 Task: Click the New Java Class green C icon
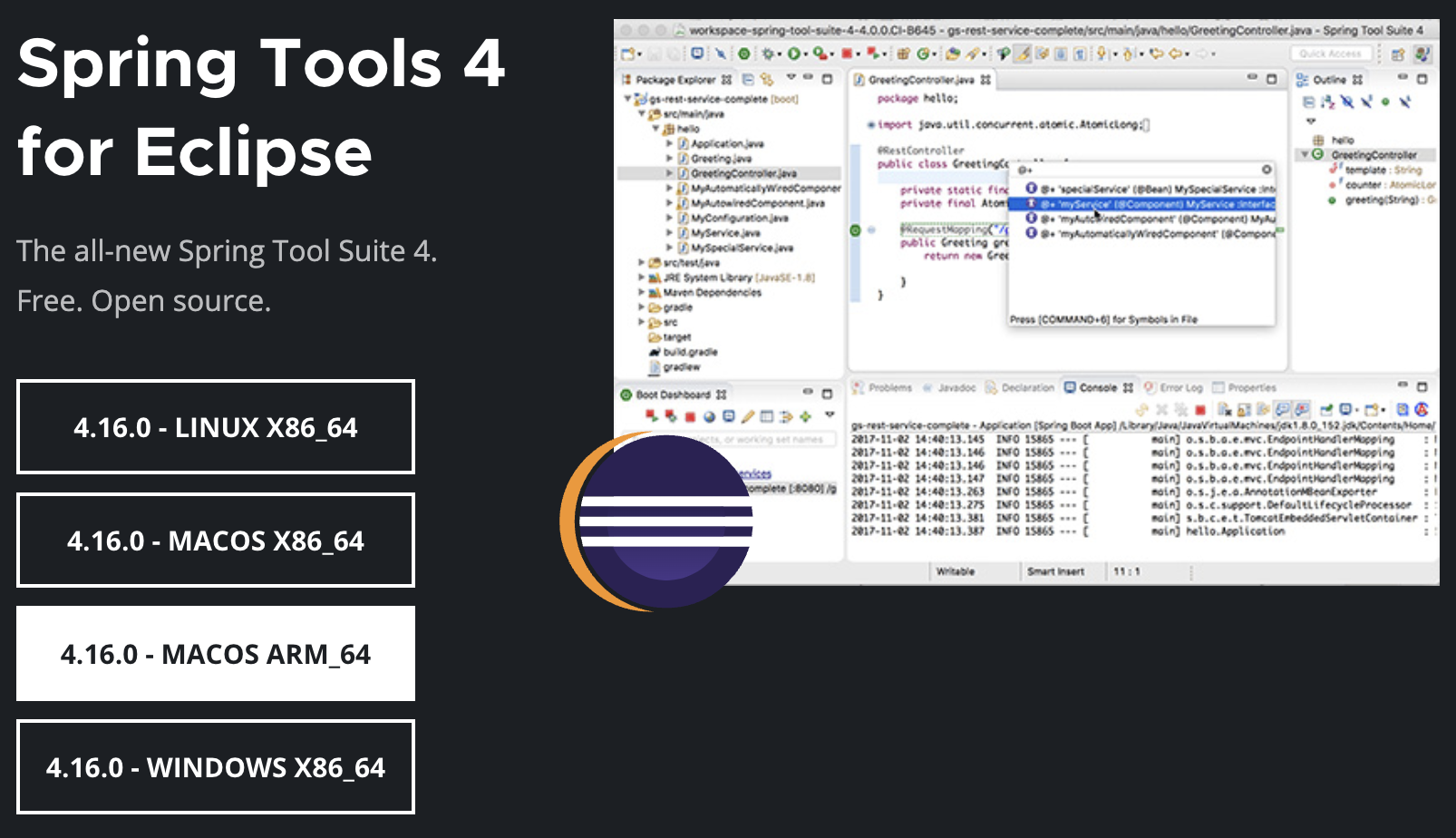coord(922,54)
